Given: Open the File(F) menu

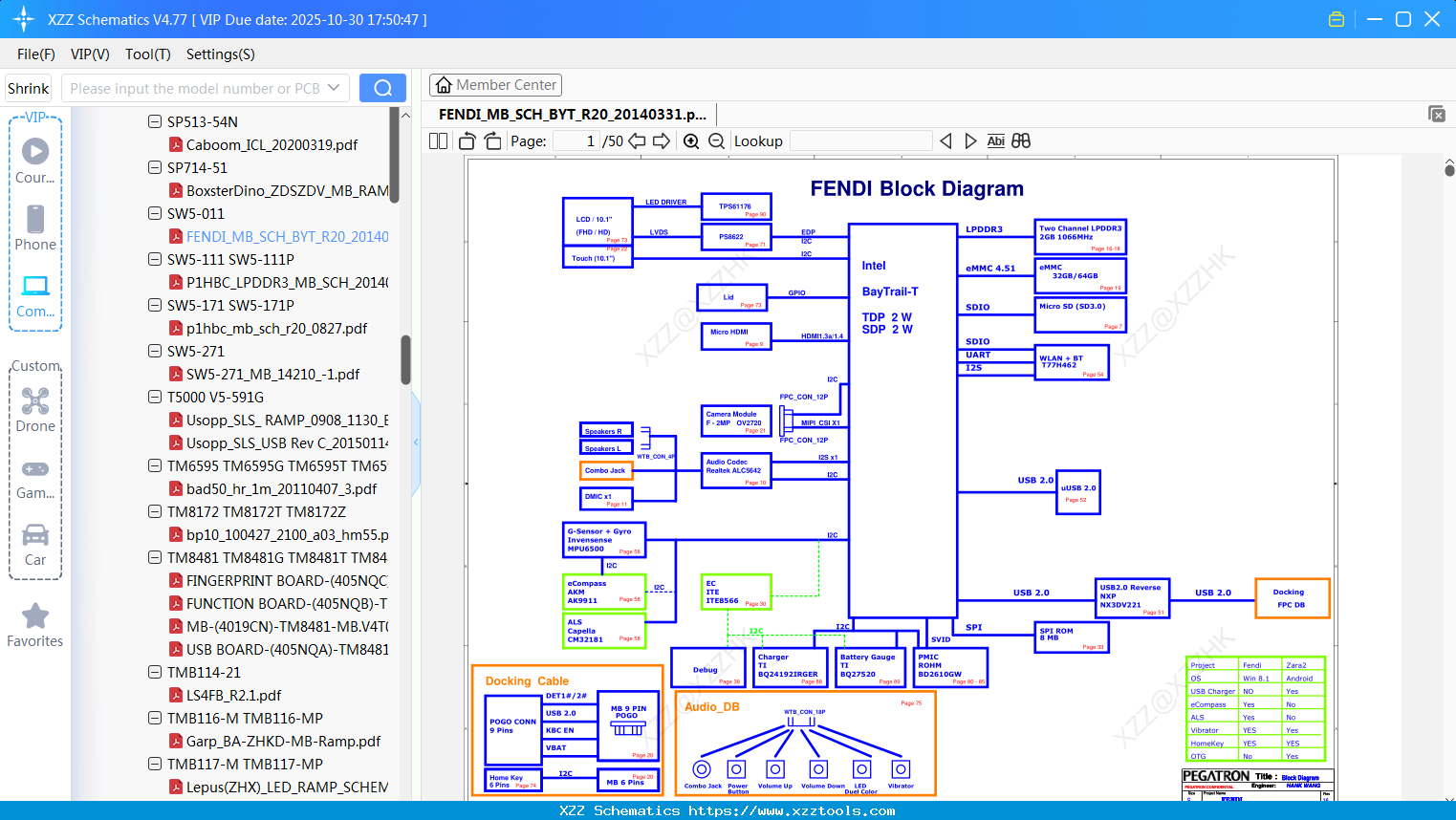Looking at the screenshot, I should pos(36,54).
